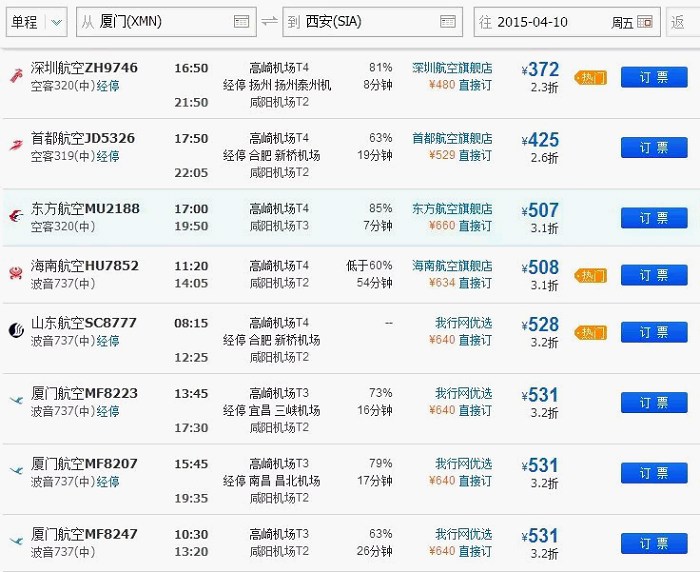
Task: Click stopover text 经停 南昌 昌北机场
Action: click(271, 481)
